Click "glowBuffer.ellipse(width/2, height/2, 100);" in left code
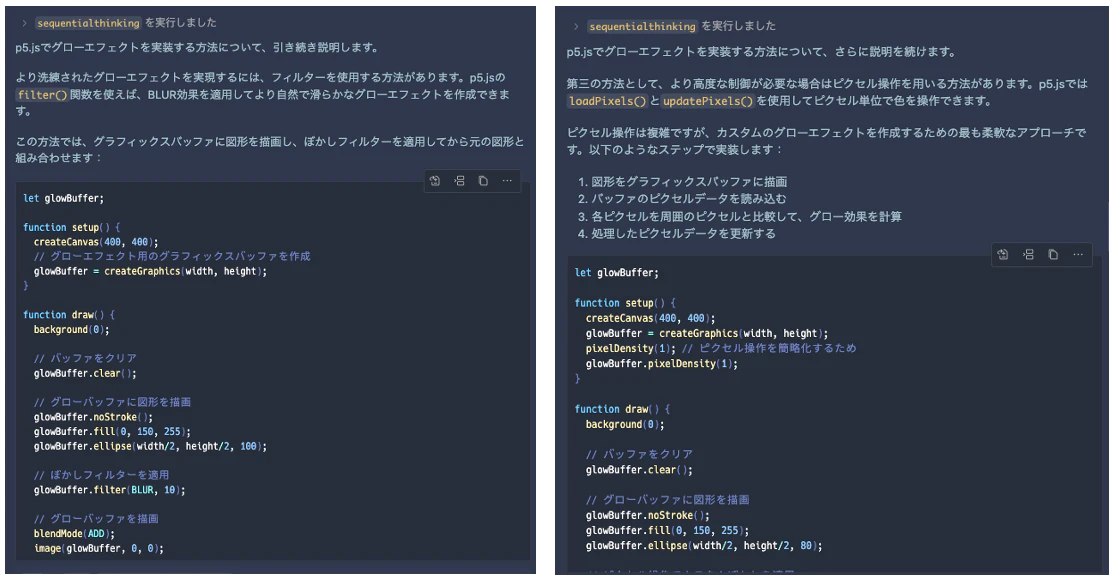This screenshot has width=1114, height=580. point(151,446)
